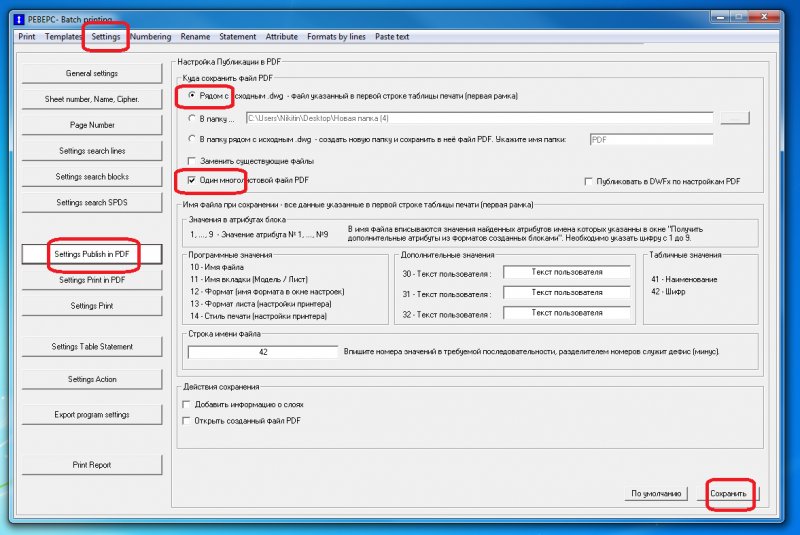Open Settings Print in PDF
Viewport: 800px width, 535px height.
[x=92, y=280]
